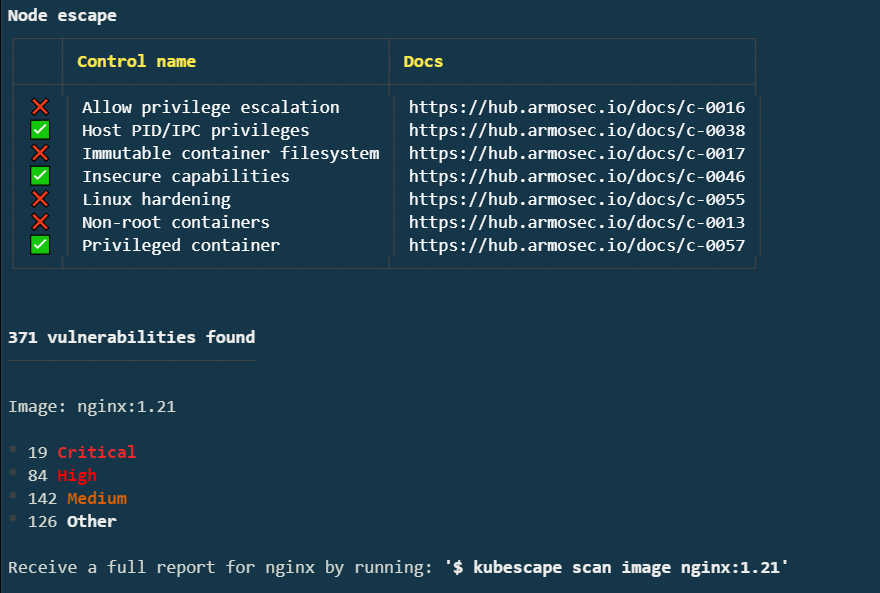Click the "Allow privilege escalation" control name

point(210,107)
